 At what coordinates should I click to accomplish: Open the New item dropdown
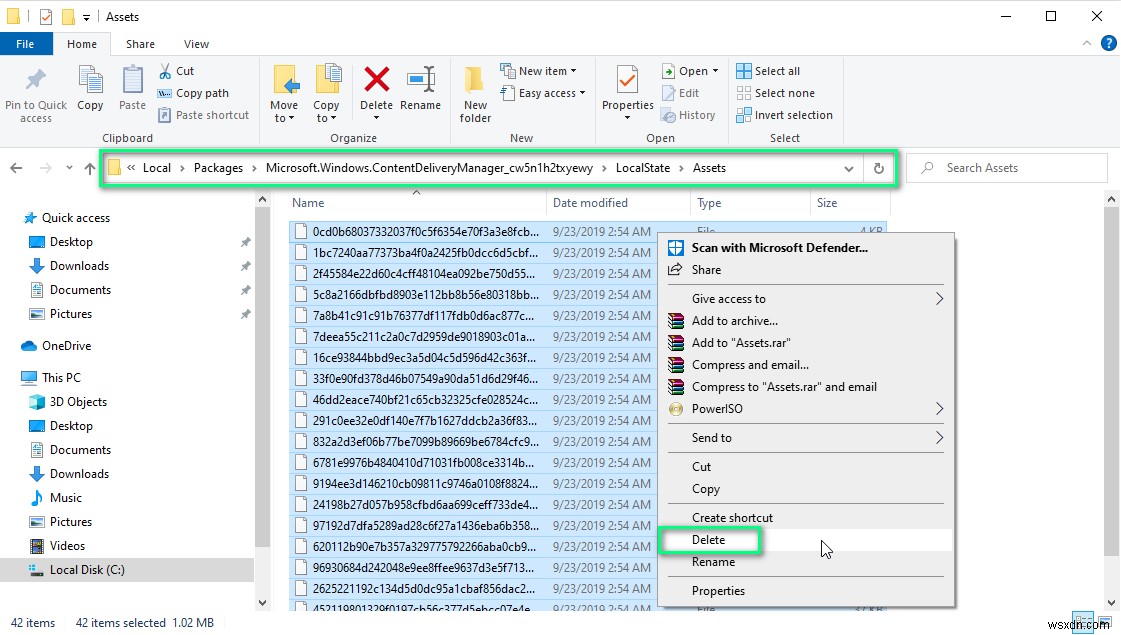click(x=539, y=71)
